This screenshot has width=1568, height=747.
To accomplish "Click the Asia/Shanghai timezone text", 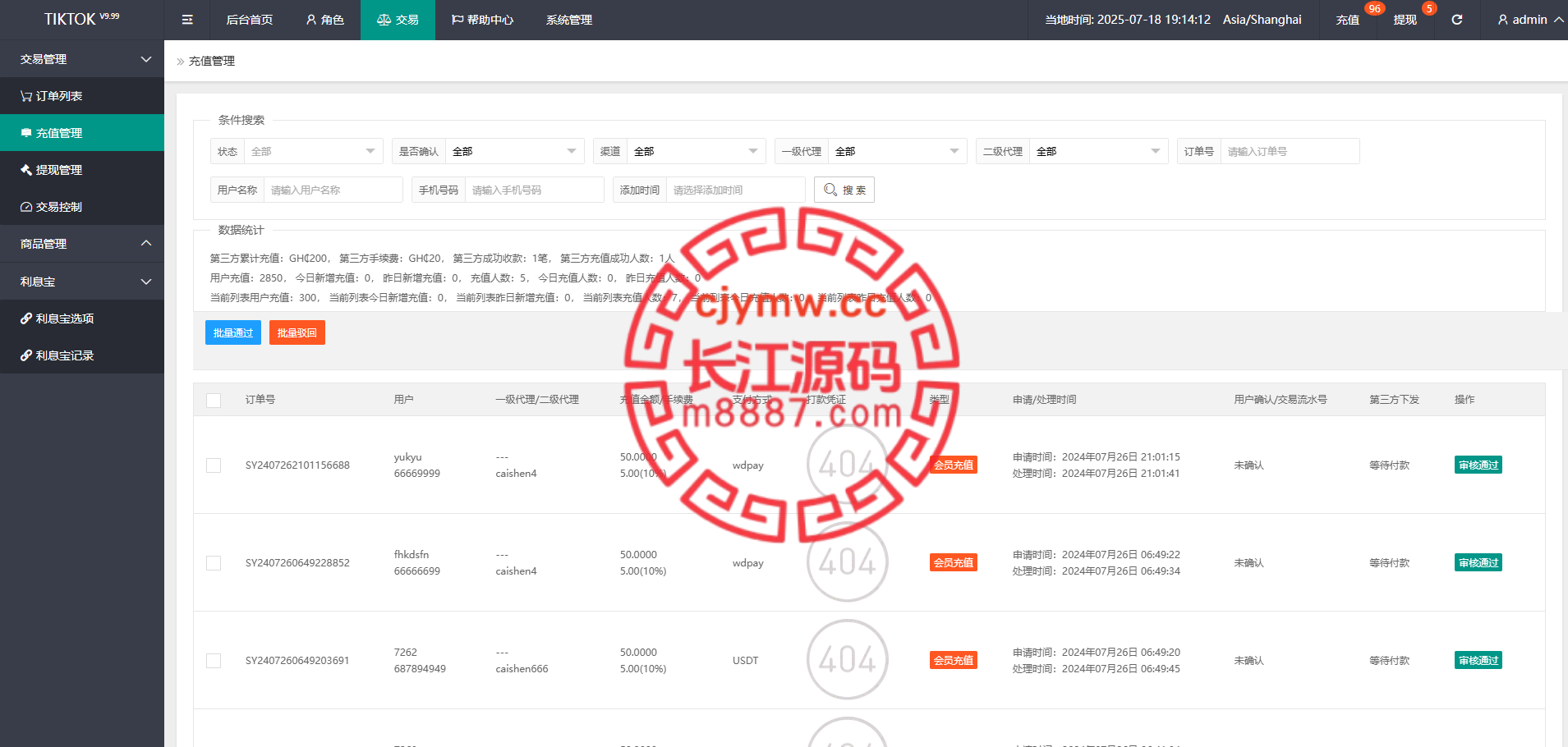I will [1262, 20].
